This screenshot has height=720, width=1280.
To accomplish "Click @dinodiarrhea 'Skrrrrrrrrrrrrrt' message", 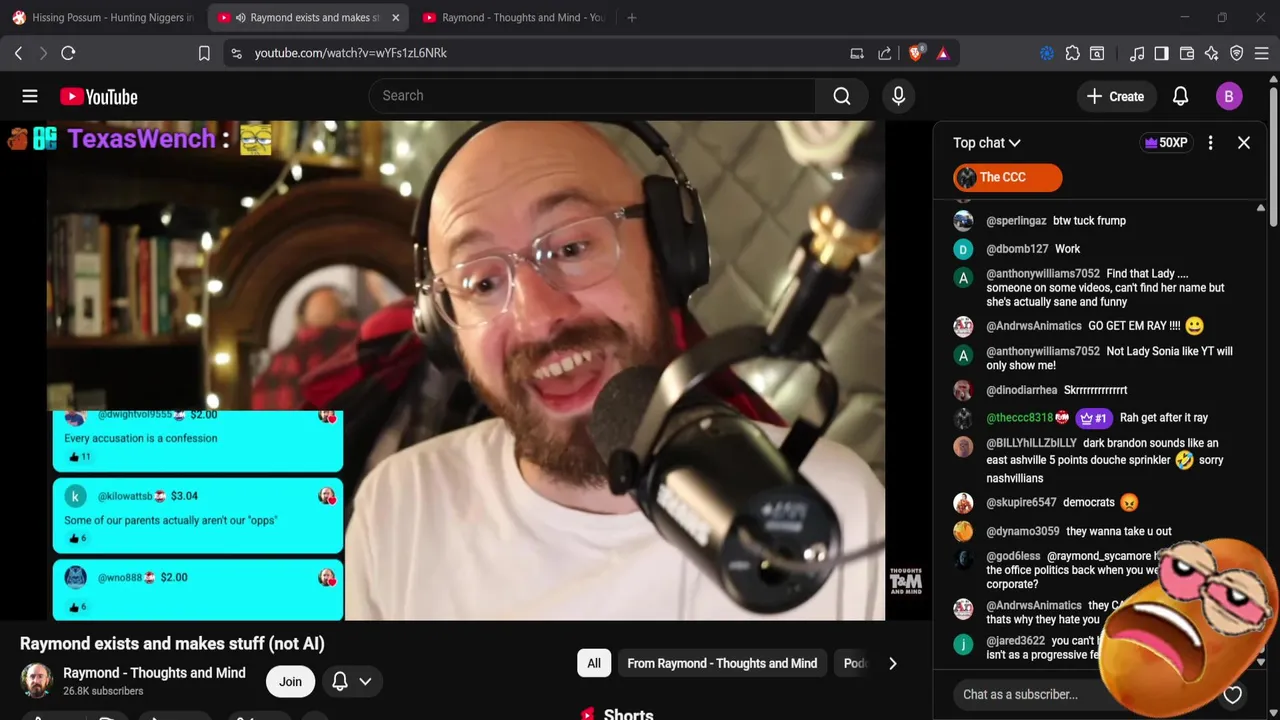I will (1100, 390).
